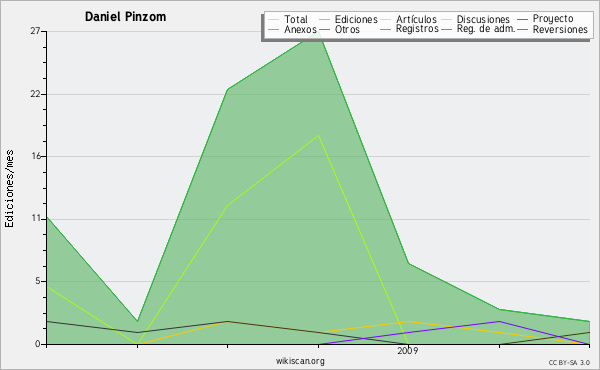This screenshot has width=600, height=370.
Task: Click the green Ediciones line color marker in legend
Action: [324, 20]
